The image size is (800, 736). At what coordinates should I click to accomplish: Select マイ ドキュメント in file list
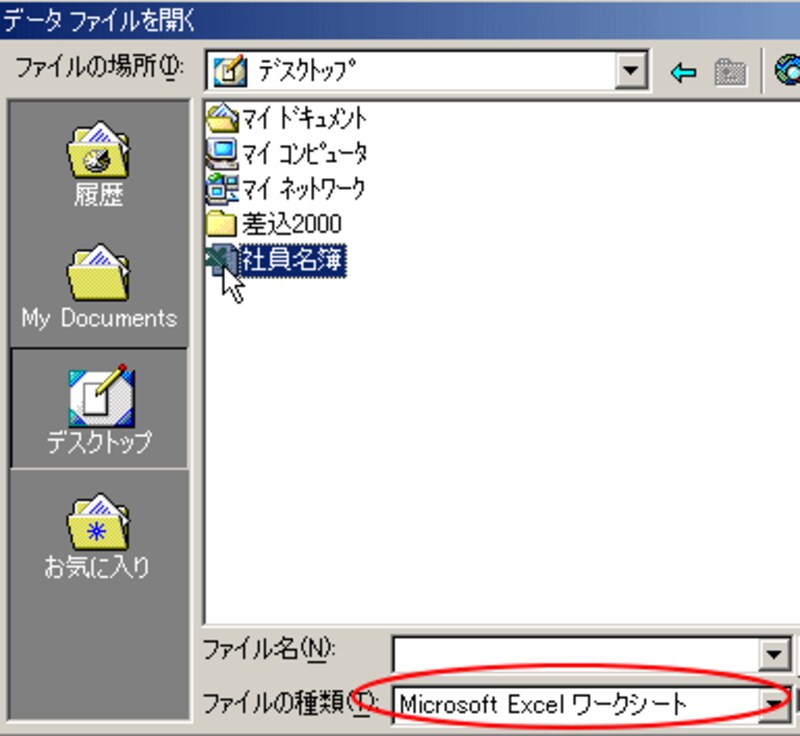[286, 118]
